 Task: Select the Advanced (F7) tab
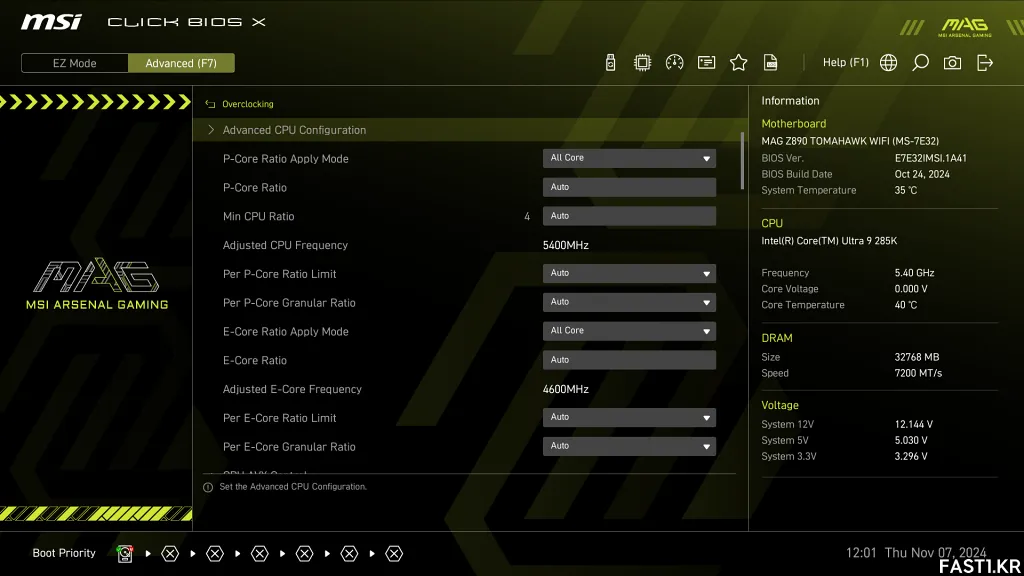(x=181, y=63)
